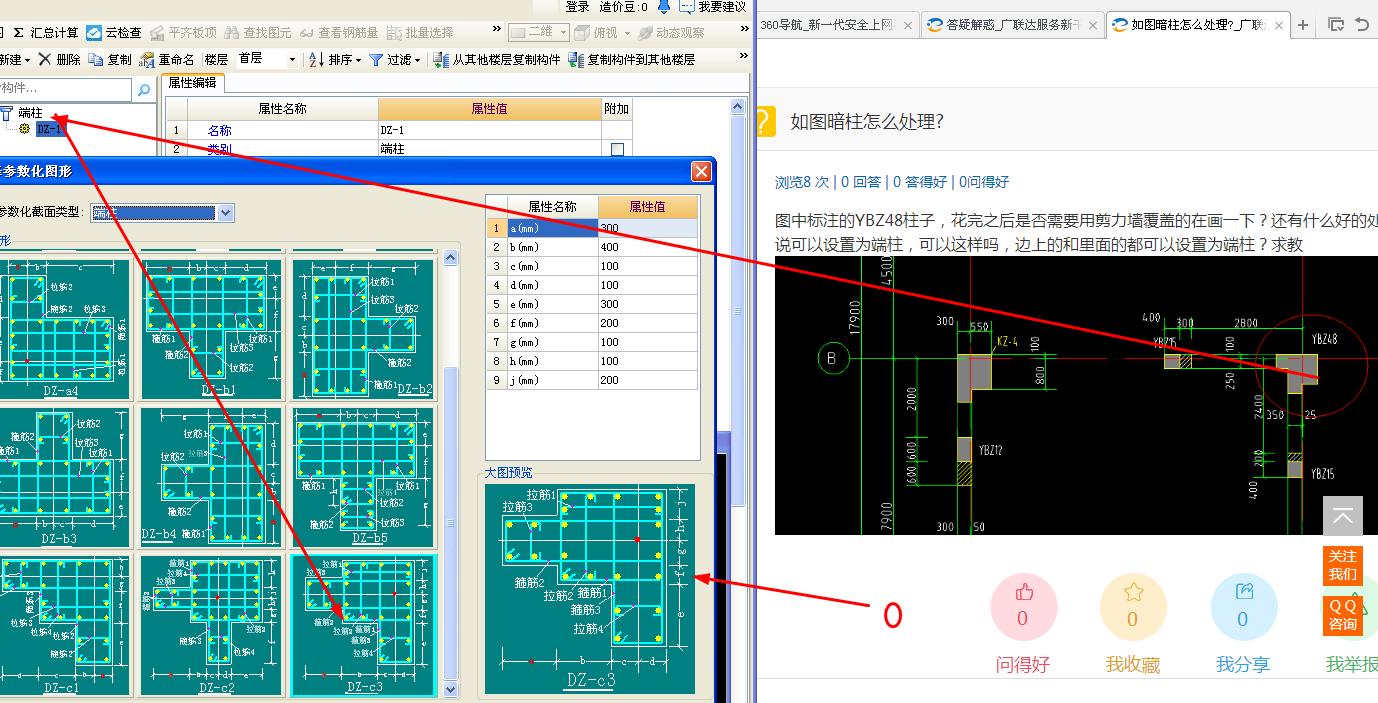Image resolution: width=1378 pixels, height=703 pixels.
Task: Close the 如图暗柱怎么处理 browser tab
Action: (x=1277, y=24)
